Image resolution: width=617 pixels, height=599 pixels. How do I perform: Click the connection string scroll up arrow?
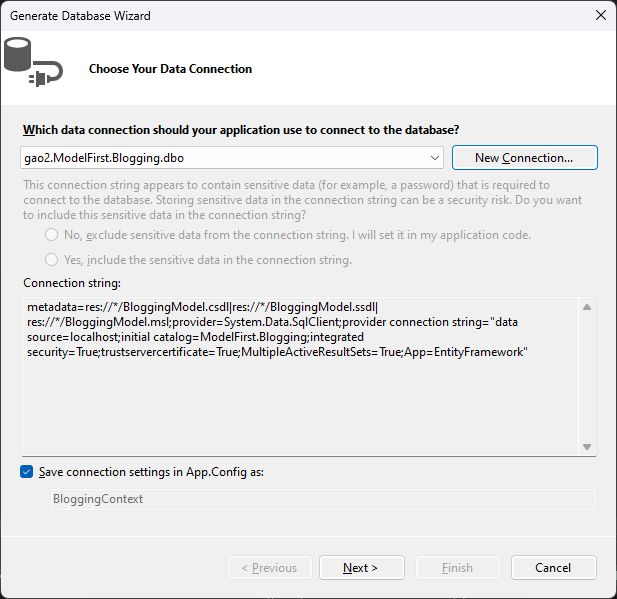(587, 307)
